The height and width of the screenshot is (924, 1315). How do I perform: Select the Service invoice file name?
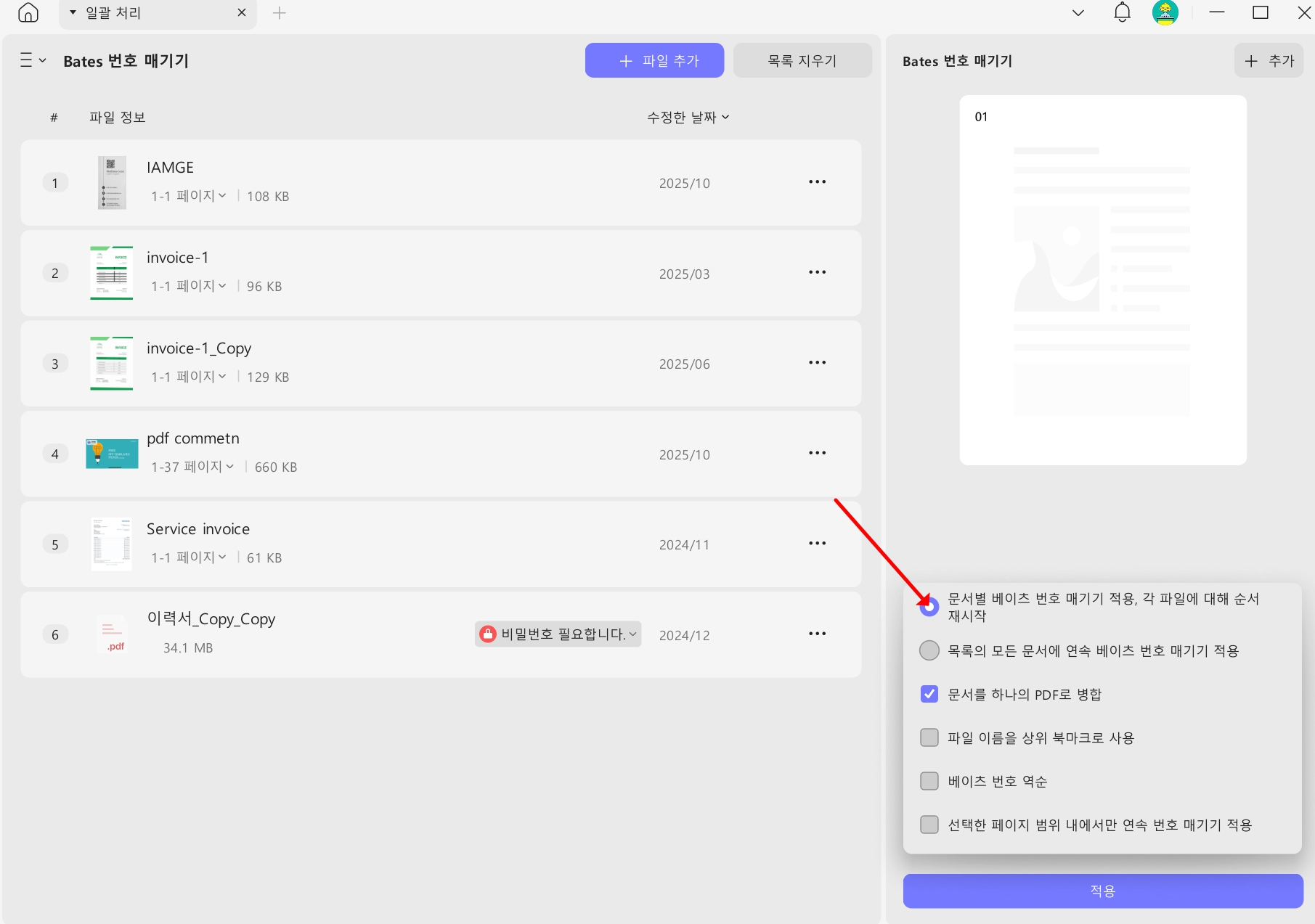click(x=198, y=529)
